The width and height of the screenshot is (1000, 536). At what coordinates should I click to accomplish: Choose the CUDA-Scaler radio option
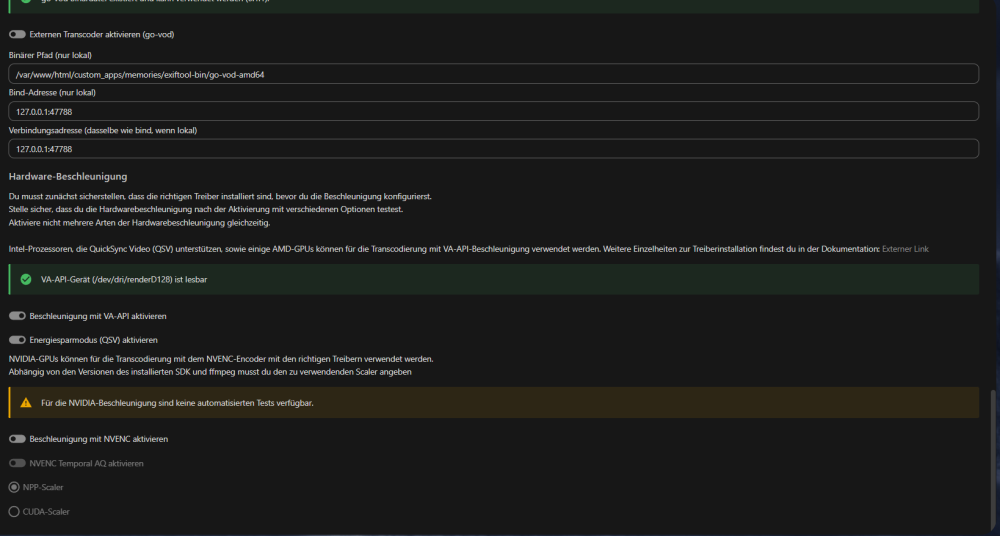[x=14, y=512]
